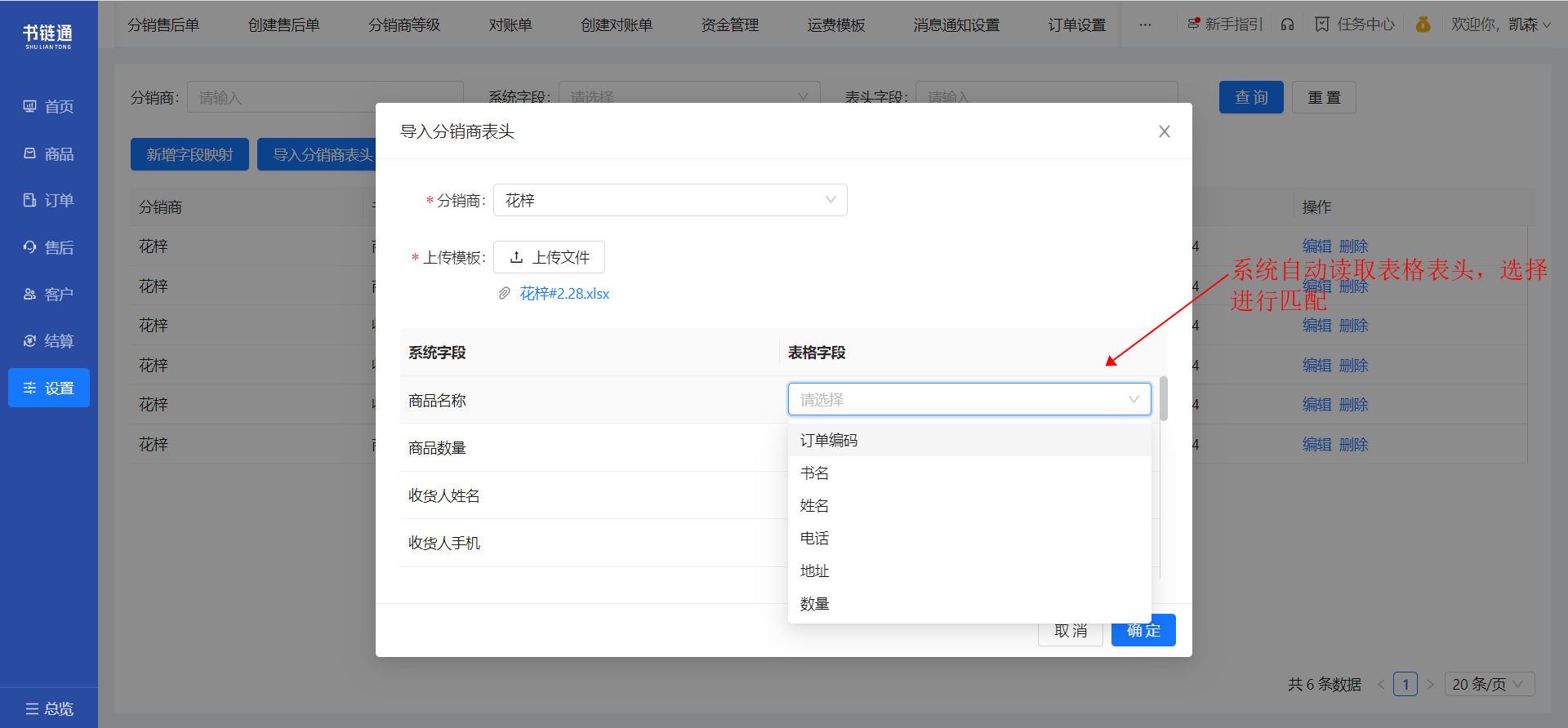Open the uploaded file 花梓#2.28.xlsx
1568x728 pixels.
click(x=564, y=293)
